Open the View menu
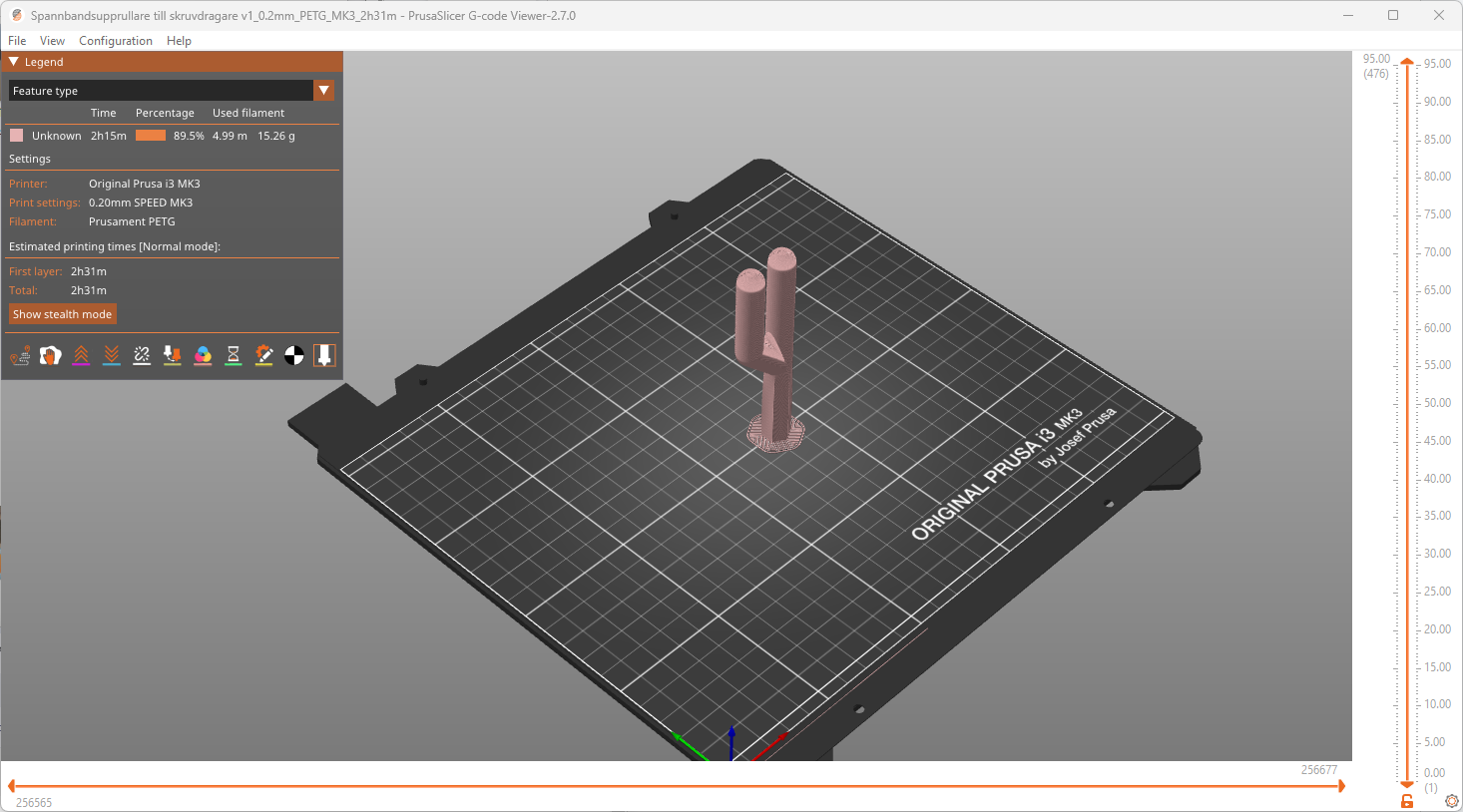 (x=52, y=41)
